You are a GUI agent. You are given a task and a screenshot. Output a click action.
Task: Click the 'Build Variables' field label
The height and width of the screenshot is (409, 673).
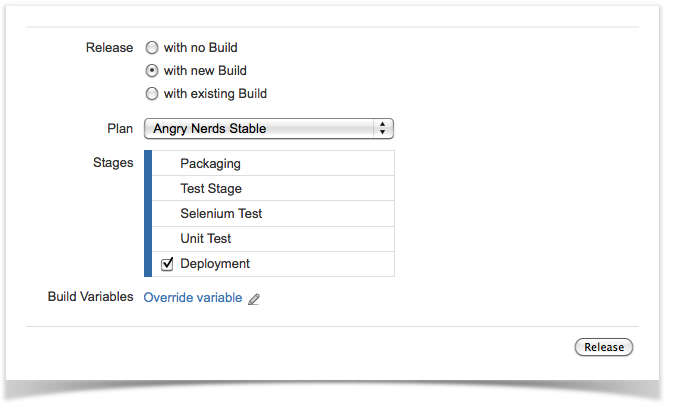[x=90, y=297]
